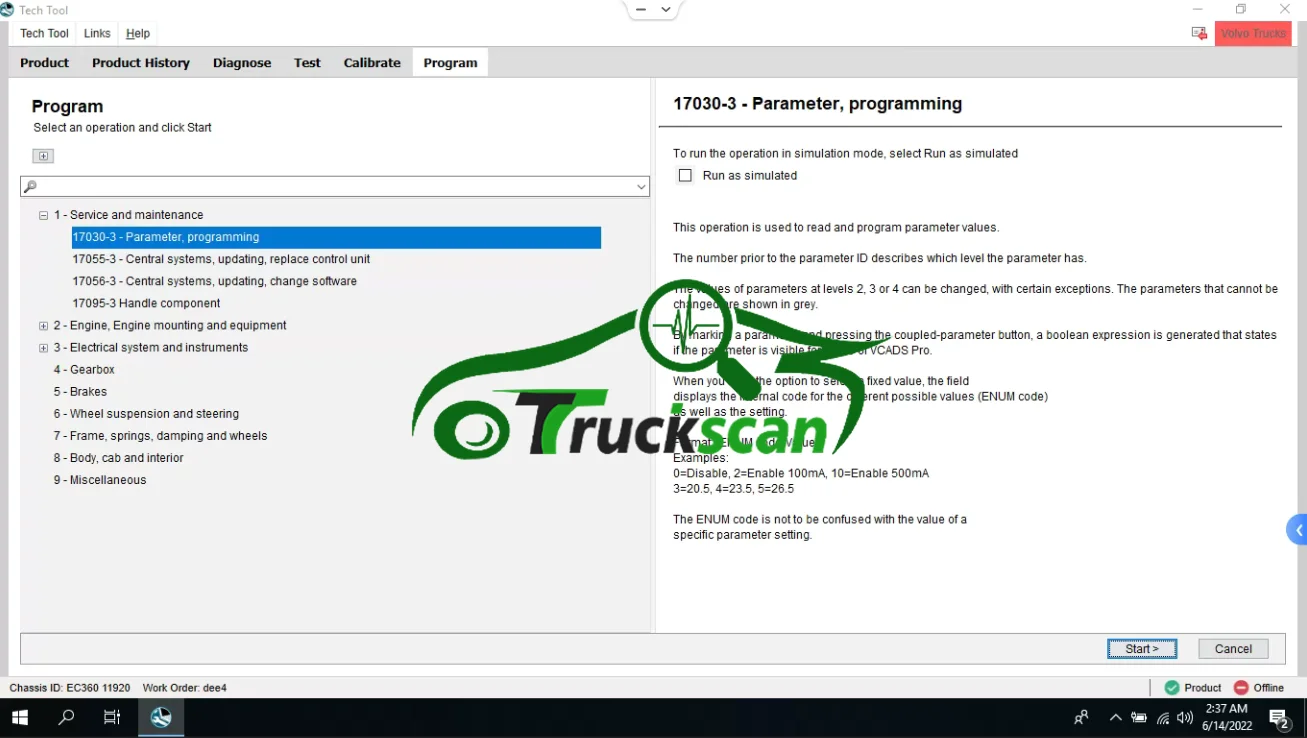Viewport: 1307px width, 738px height.
Task: Click the green Product status icon
Action: tap(1172, 688)
